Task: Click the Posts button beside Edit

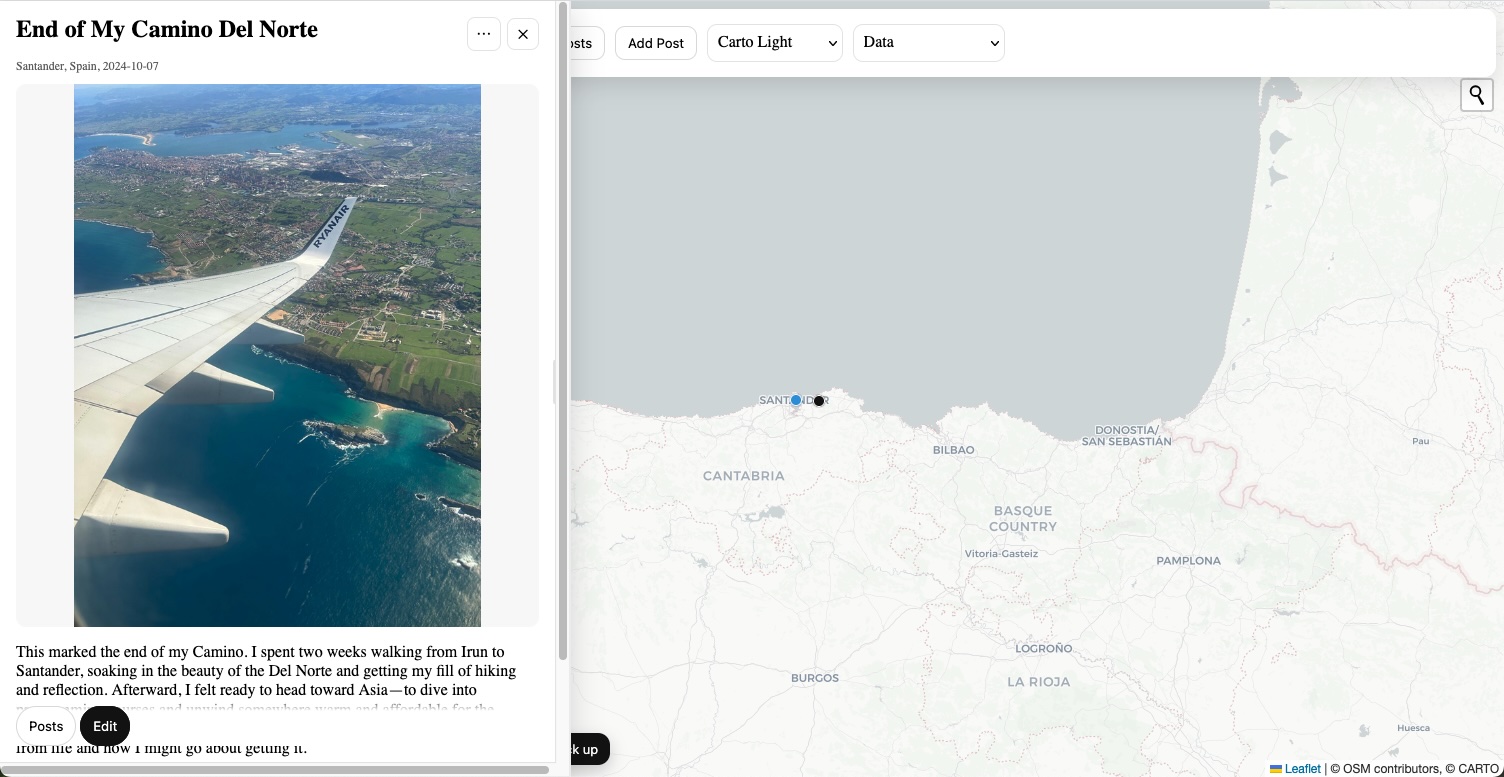Action: click(46, 726)
